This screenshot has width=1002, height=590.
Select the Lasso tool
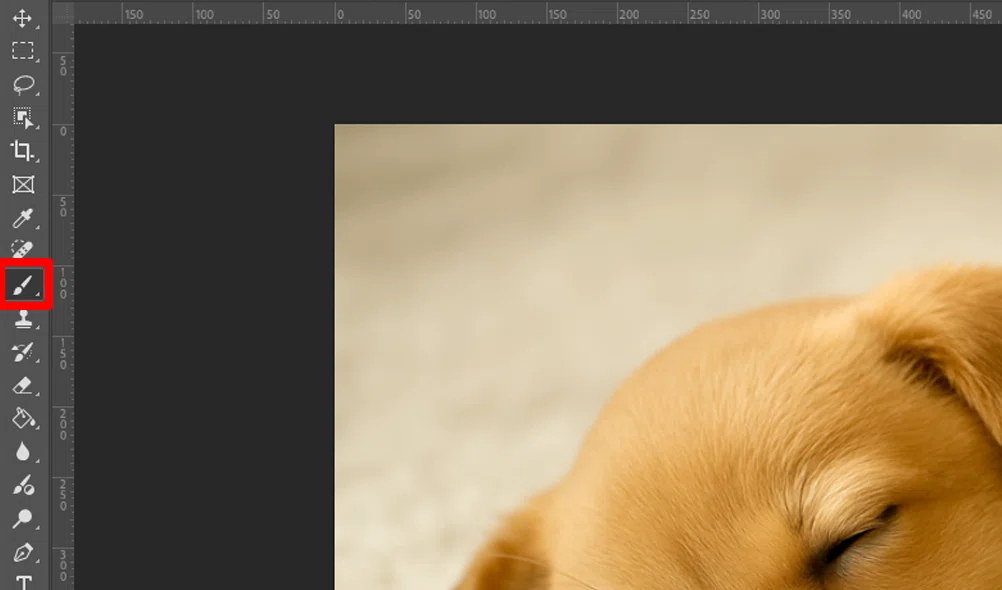(23, 84)
